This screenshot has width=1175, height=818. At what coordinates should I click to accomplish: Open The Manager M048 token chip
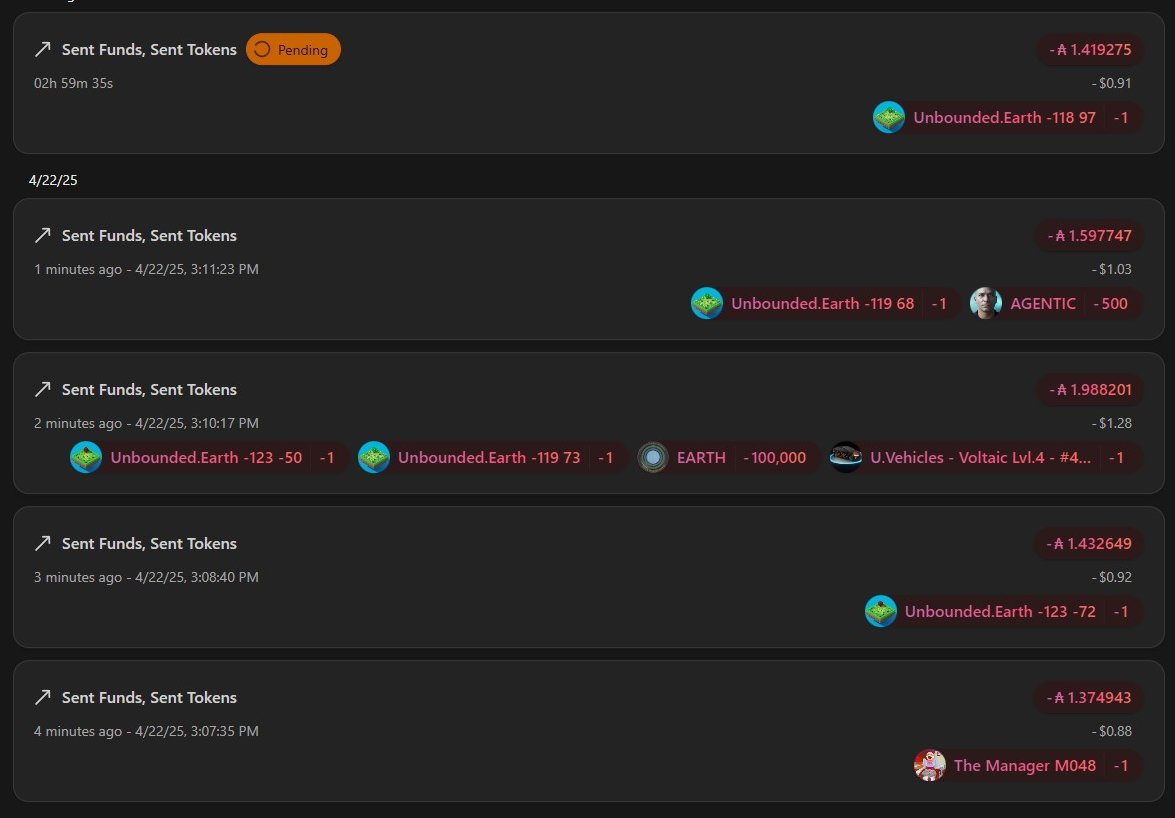(1029, 766)
